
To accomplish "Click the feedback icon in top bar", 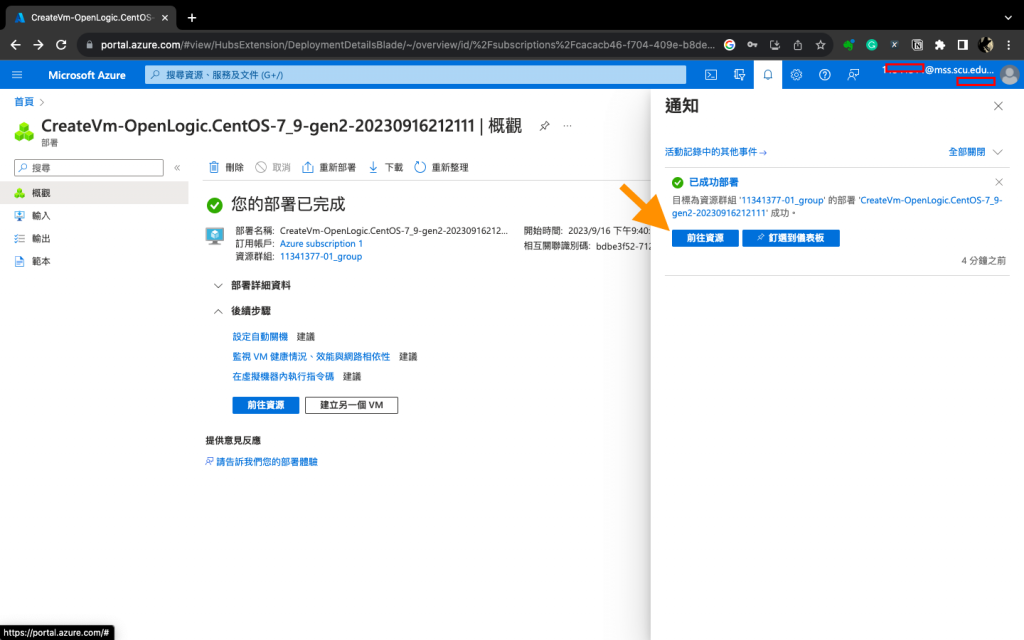I will click(x=853, y=75).
